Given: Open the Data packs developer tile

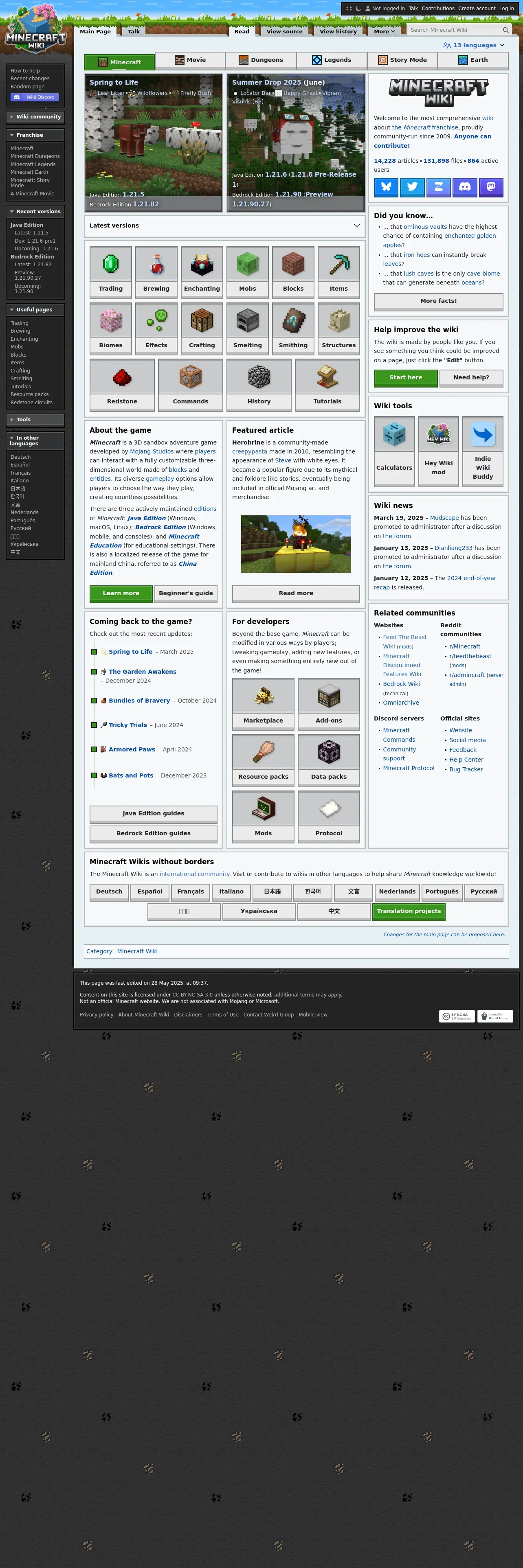Looking at the screenshot, I should (329, 760).
